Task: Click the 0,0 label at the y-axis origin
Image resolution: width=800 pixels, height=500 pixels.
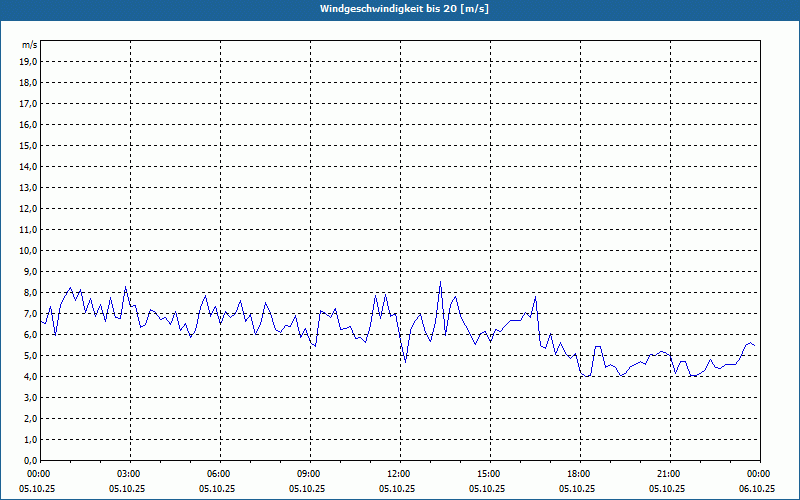Action: pos(29,460)
